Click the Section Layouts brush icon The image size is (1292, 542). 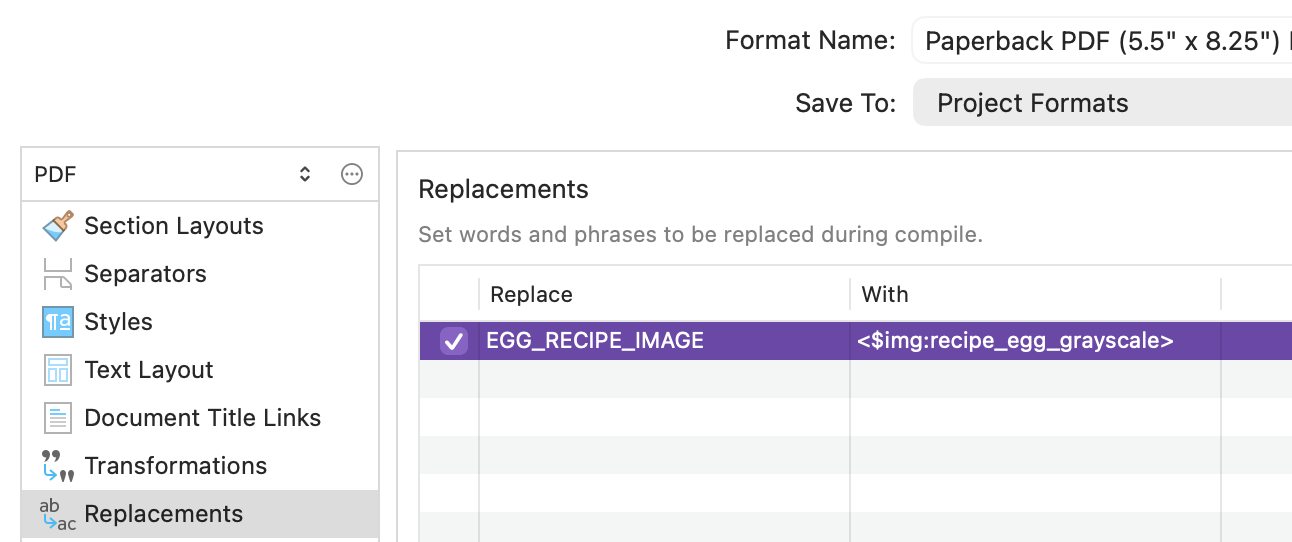pyautogui.click(x=58, y=226)
